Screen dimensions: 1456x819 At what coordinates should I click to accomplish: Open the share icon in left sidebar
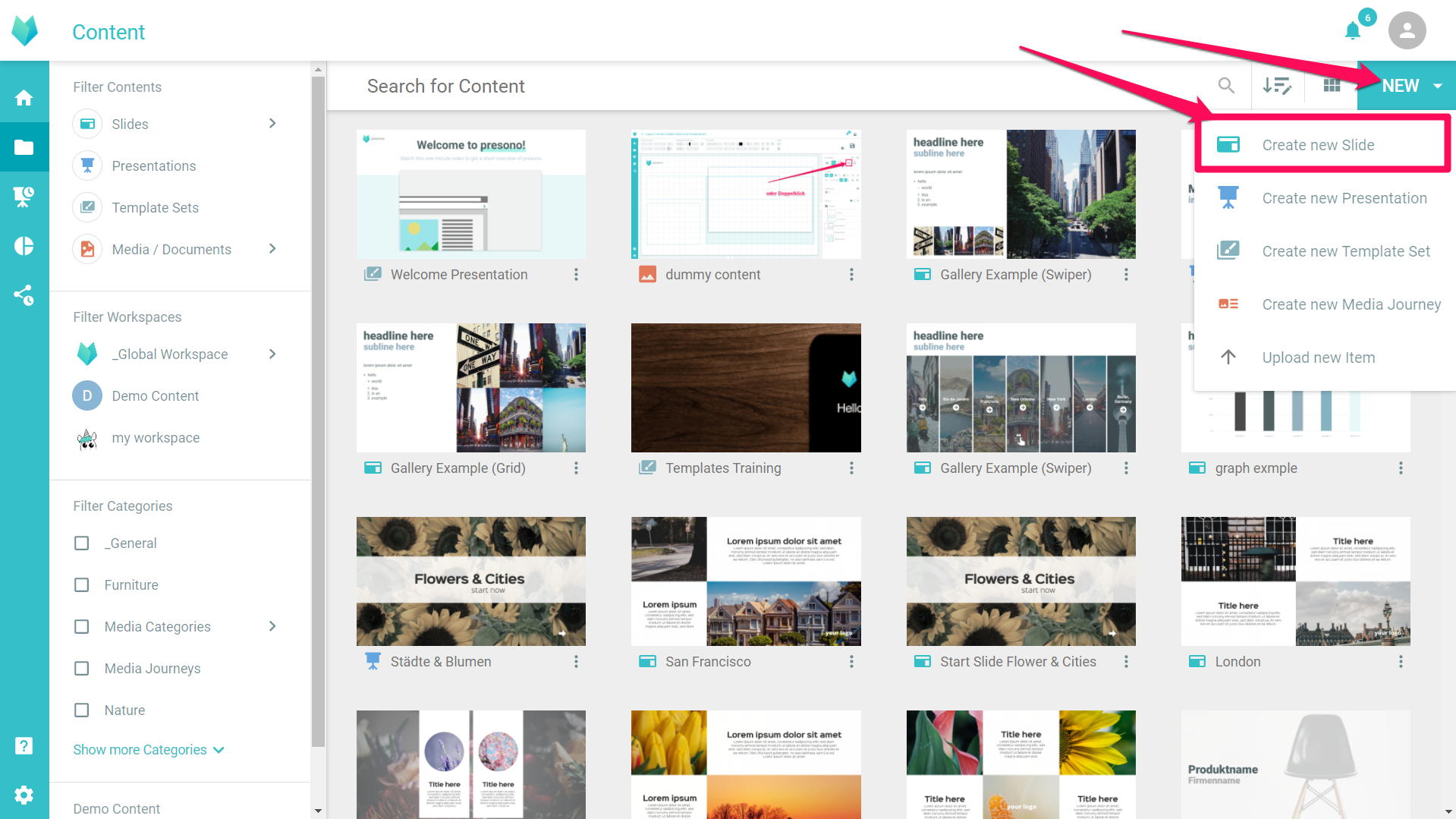click(x=24, y=295)
